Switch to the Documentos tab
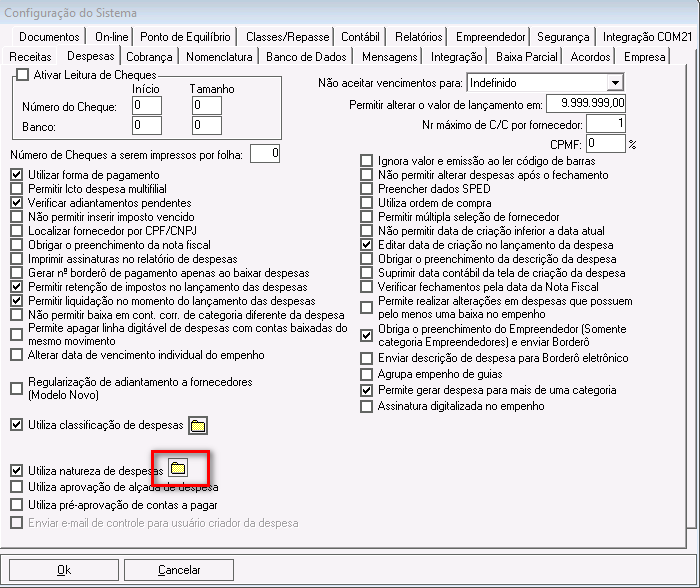 pyautogui.click(x=49, y=37)
